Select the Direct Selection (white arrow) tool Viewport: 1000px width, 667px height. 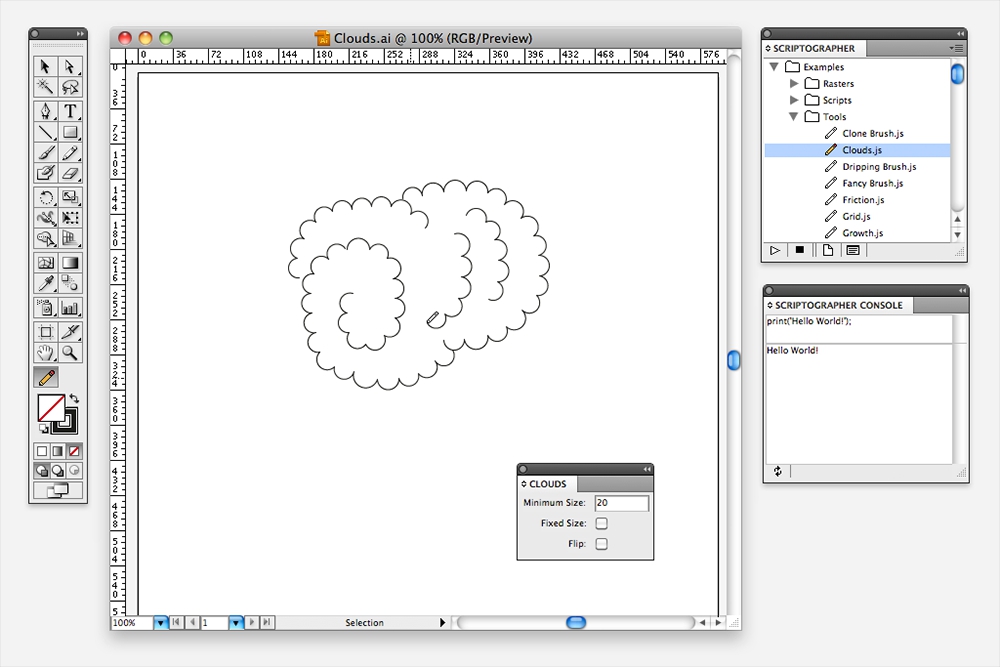70,66
